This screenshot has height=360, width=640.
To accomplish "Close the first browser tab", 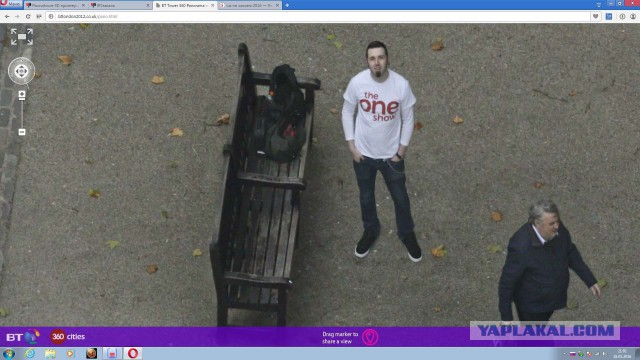I will [83, 5].
